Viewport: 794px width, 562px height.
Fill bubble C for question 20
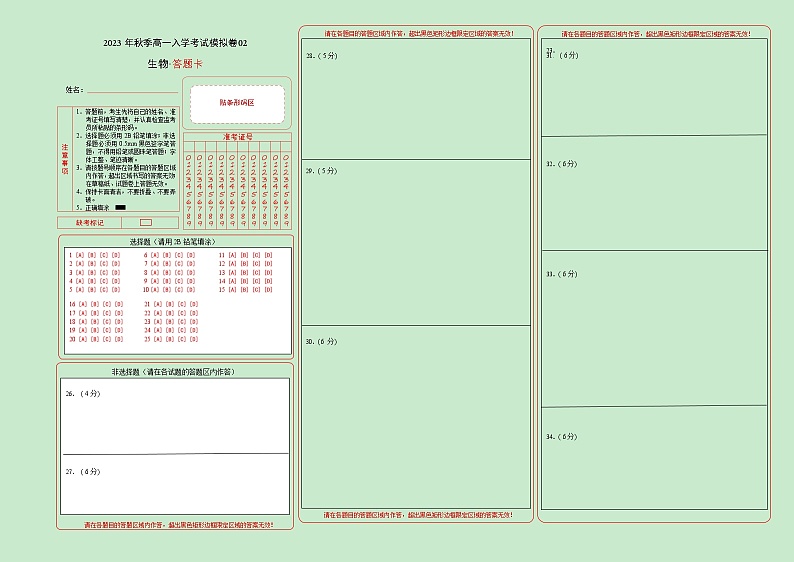click(x=107, y=339)
